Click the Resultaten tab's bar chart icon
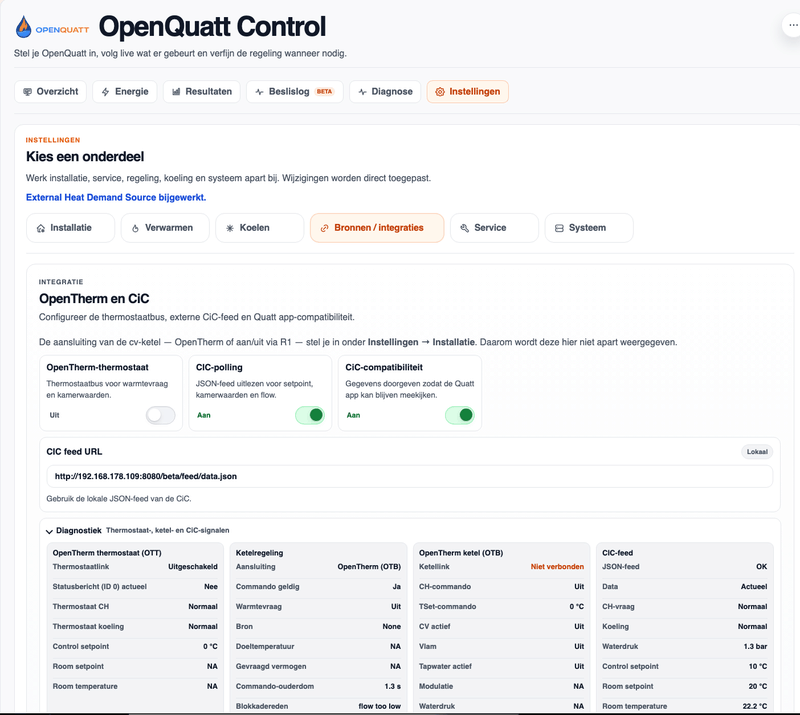The width and height of the screenshot is (800, 715). pyautogui.click(x=176, y=92)
